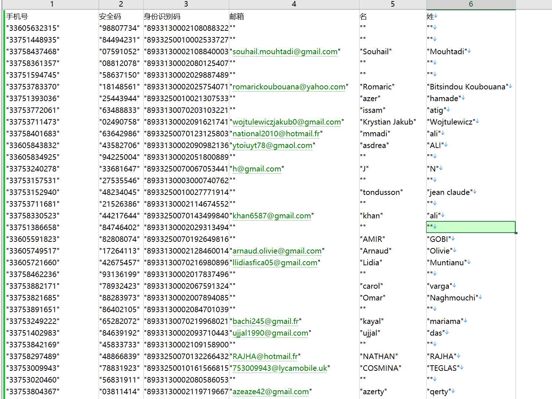This screenshot has height=399, width=552.
Task: Click arnaud.olivie@gmail.com hyperlink
Action: 277,251
